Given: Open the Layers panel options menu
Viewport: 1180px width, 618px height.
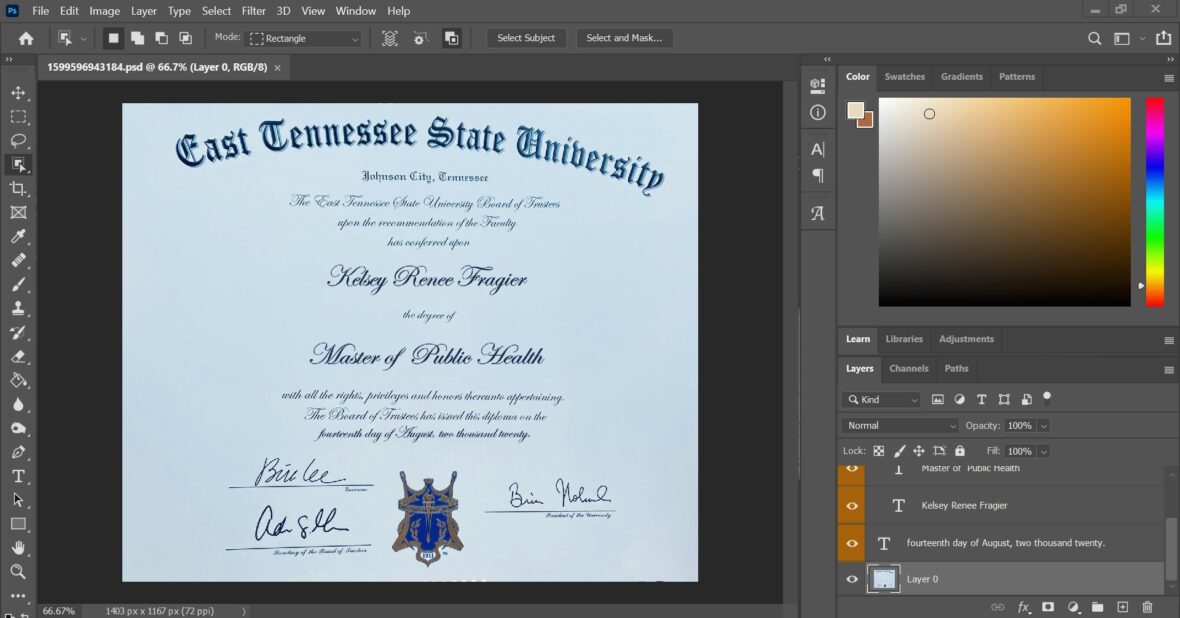Looking at the screenshot, I should pos(1169,370).
